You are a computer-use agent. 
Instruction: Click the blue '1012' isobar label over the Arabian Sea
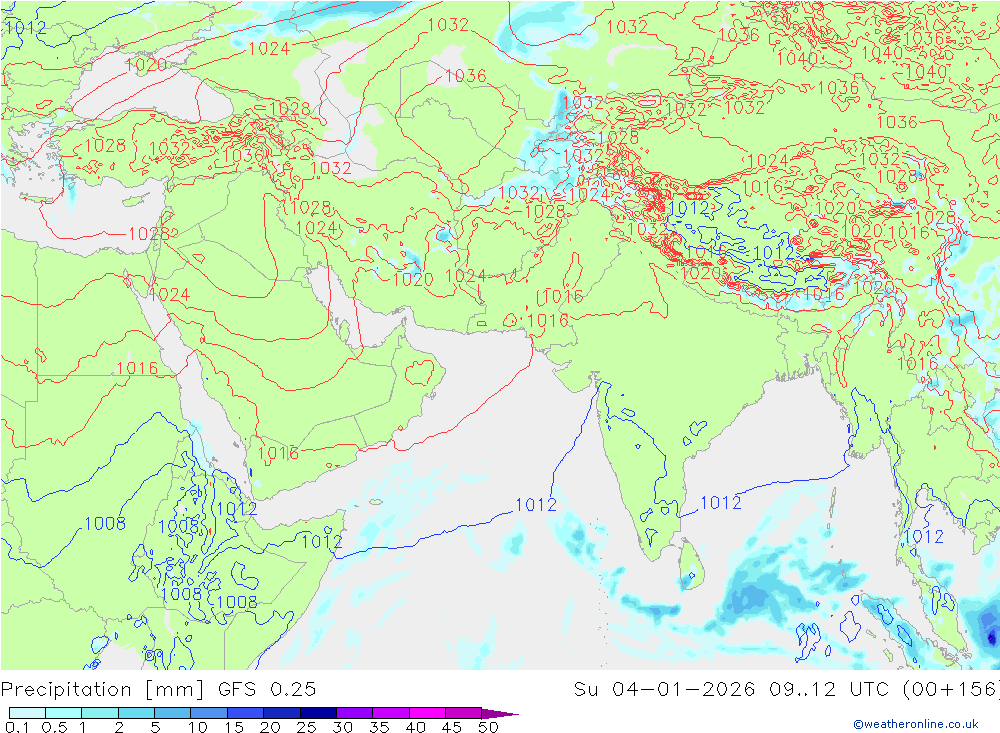(536, 505)
